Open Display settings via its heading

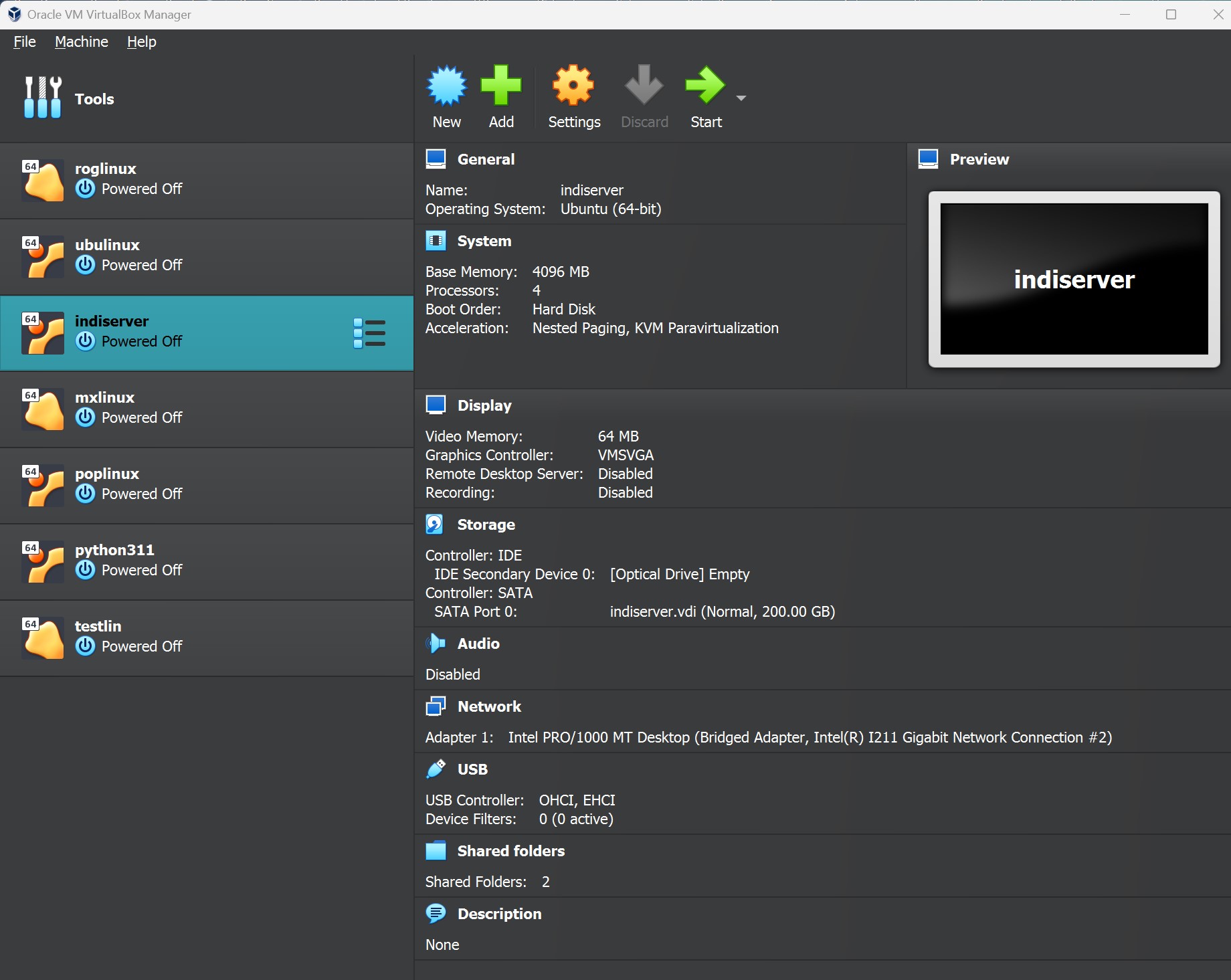pos(484,405)
